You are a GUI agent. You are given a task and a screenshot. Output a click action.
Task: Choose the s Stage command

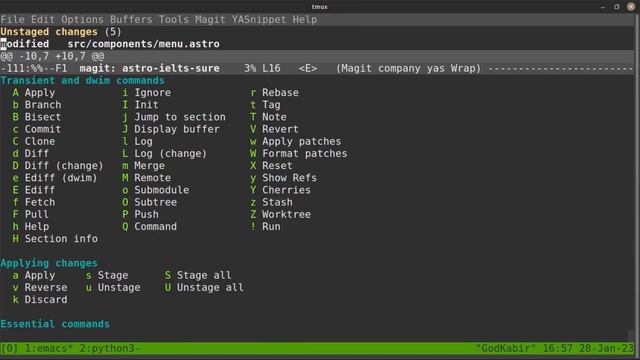click(x=107, y=276)
